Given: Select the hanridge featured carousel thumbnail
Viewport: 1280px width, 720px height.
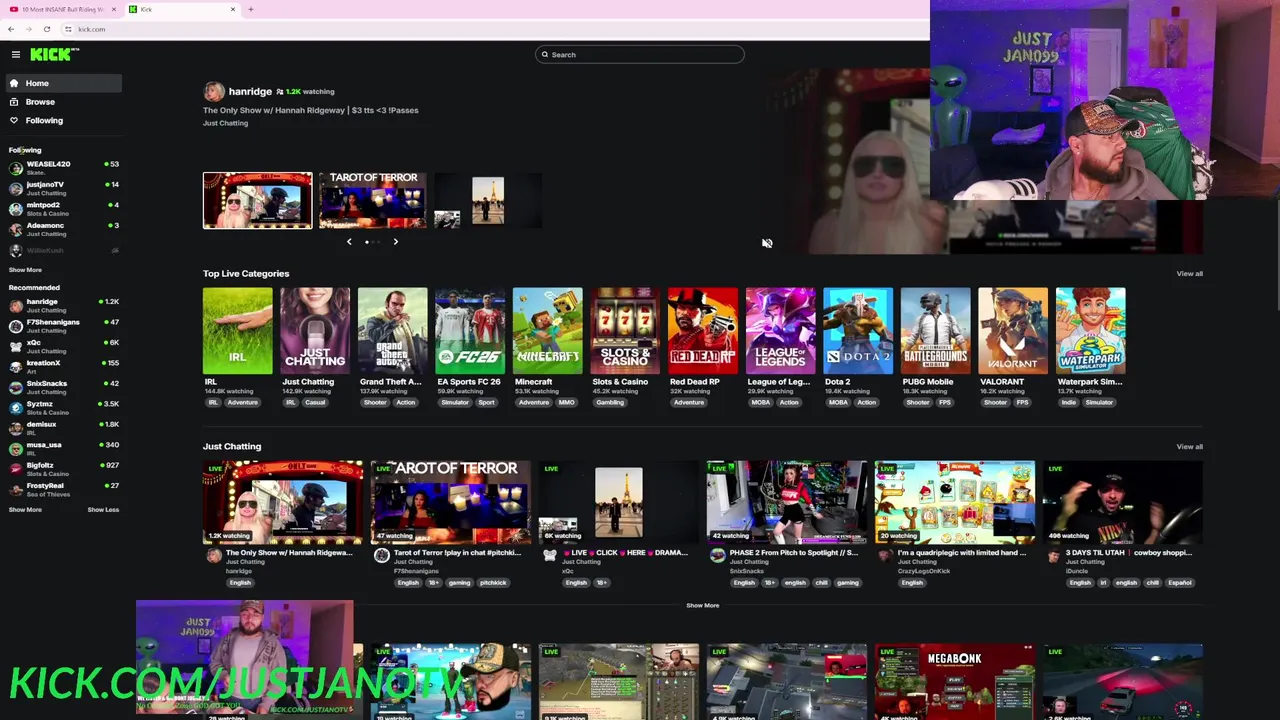Looking at the screenshot, I should tap(258, 200).
